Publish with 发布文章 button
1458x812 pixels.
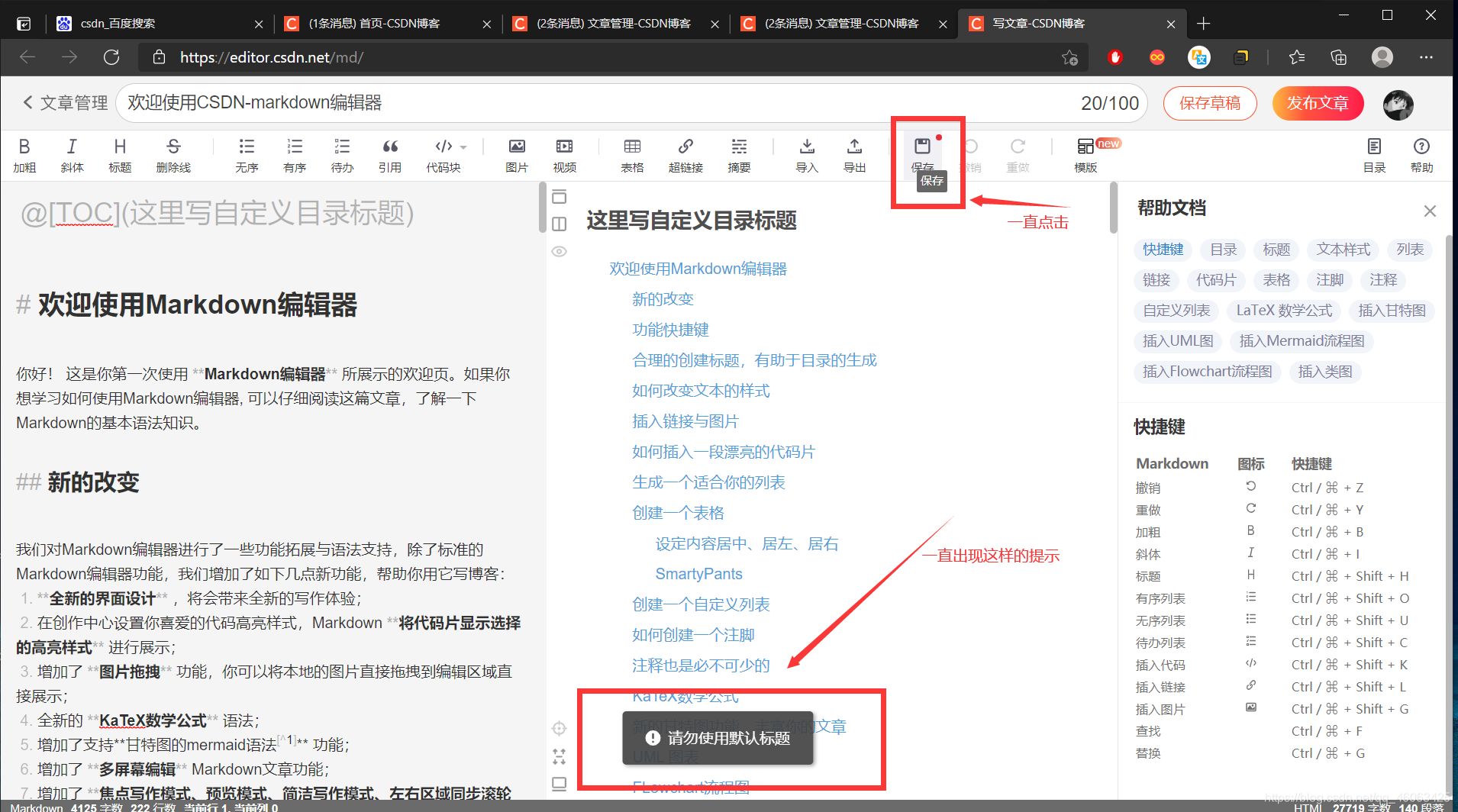[1318, 103]
